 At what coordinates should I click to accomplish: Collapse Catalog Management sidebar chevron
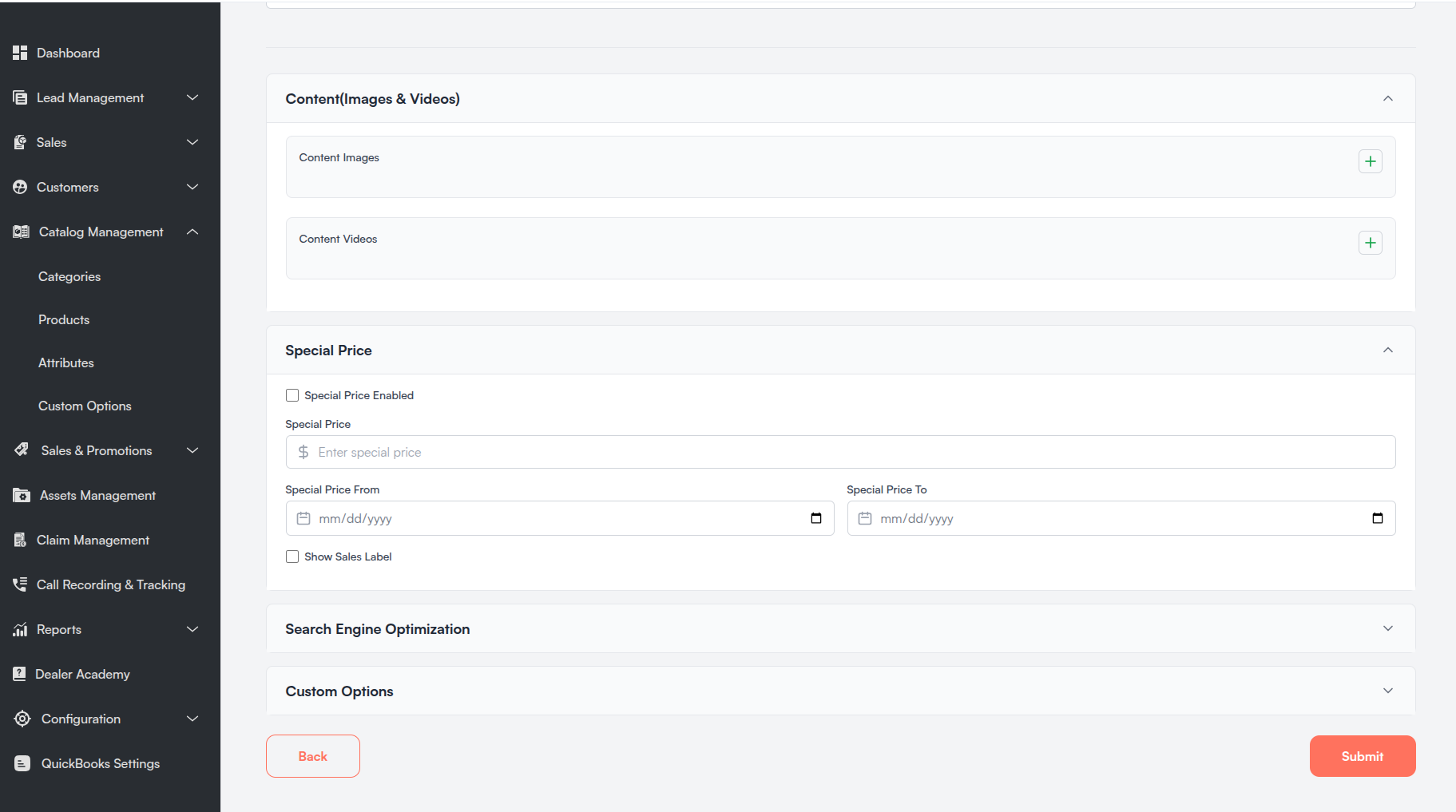click(x=192, y=232)
